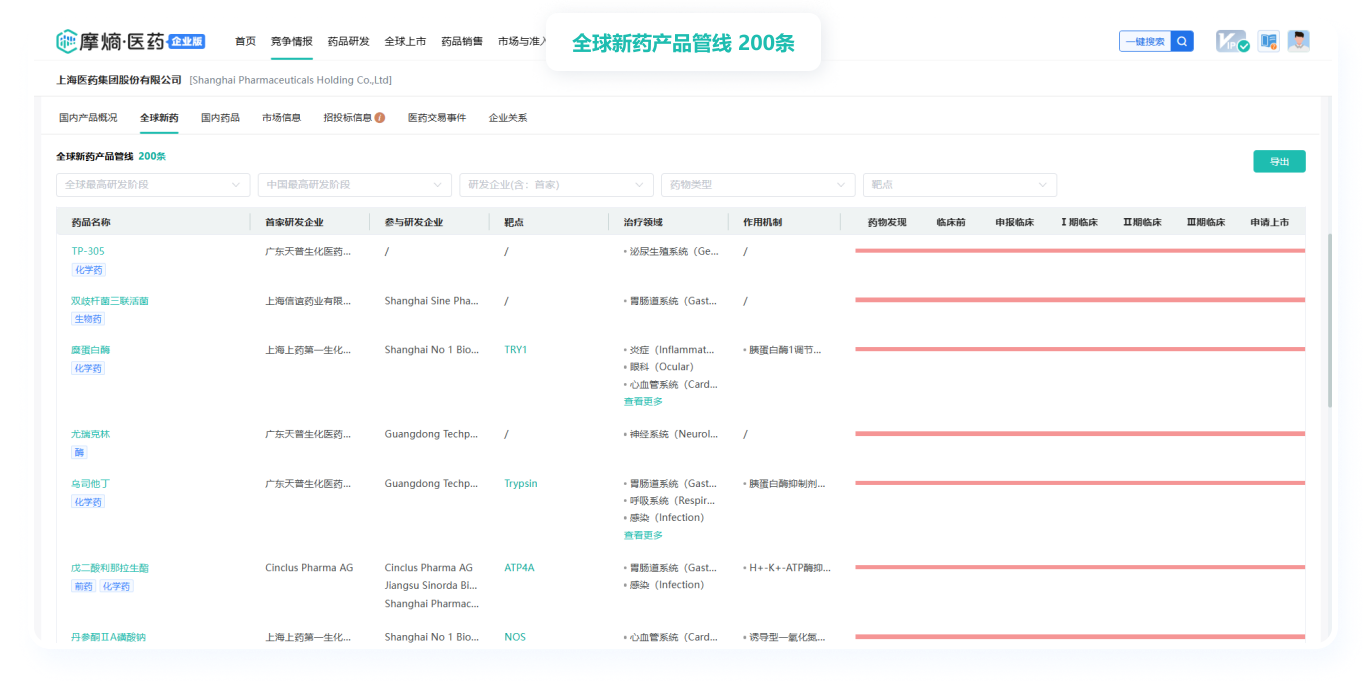Open the 企业关系 tab
1366x681 pixels.
(508, 118)
